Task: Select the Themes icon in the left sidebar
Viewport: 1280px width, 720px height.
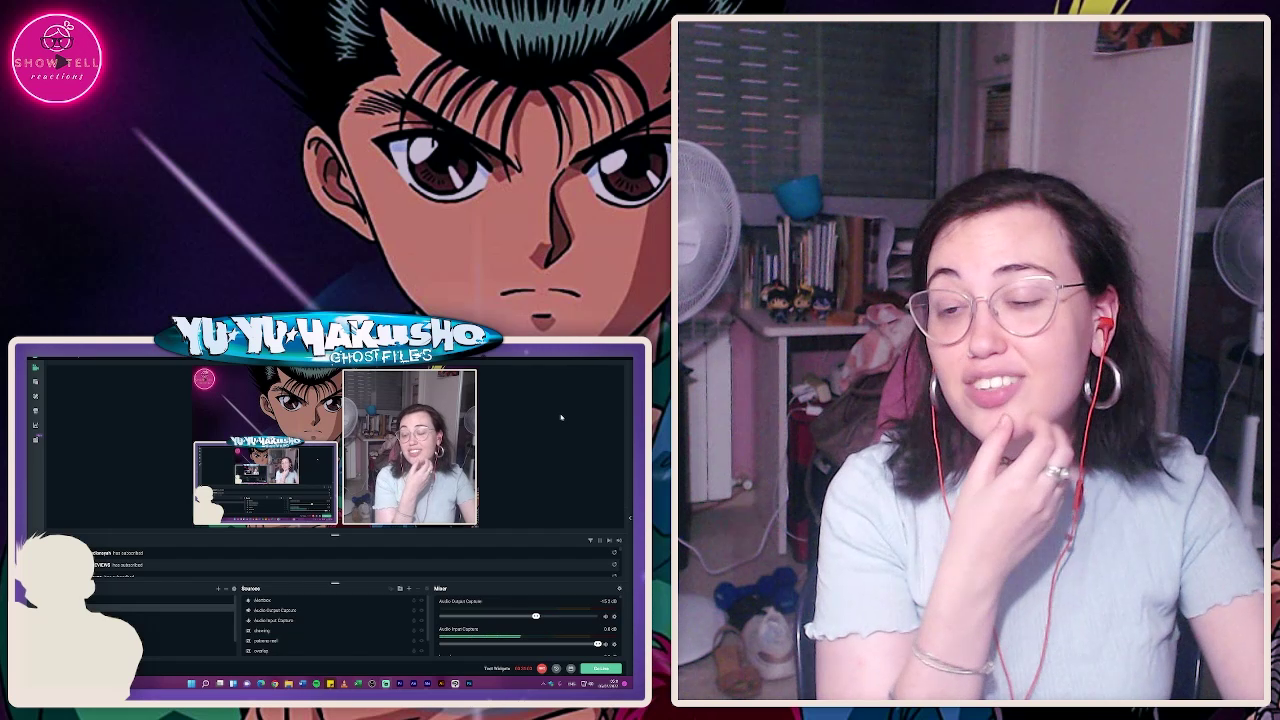Action: (x=34, y=381)
